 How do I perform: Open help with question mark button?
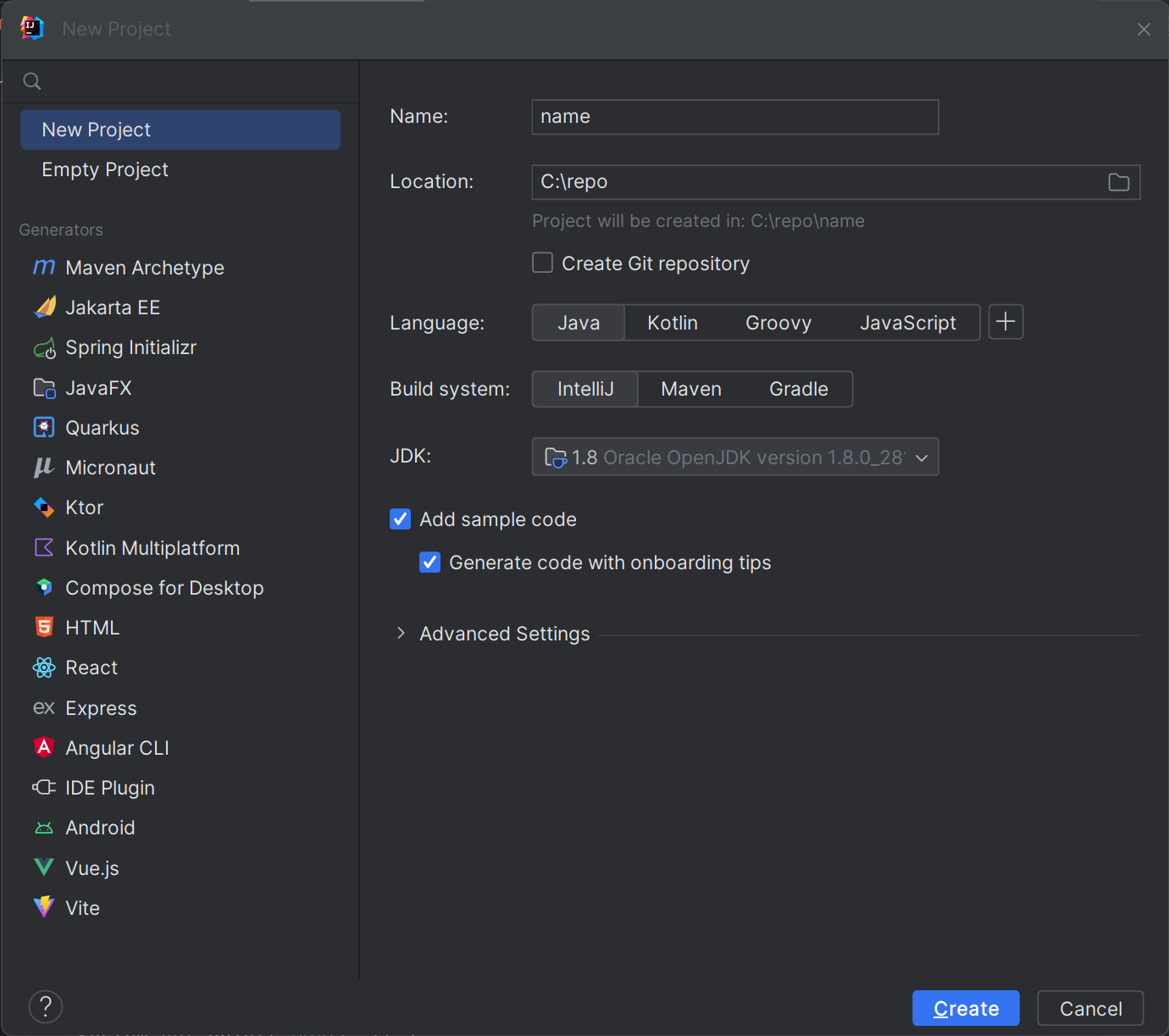46,1007
